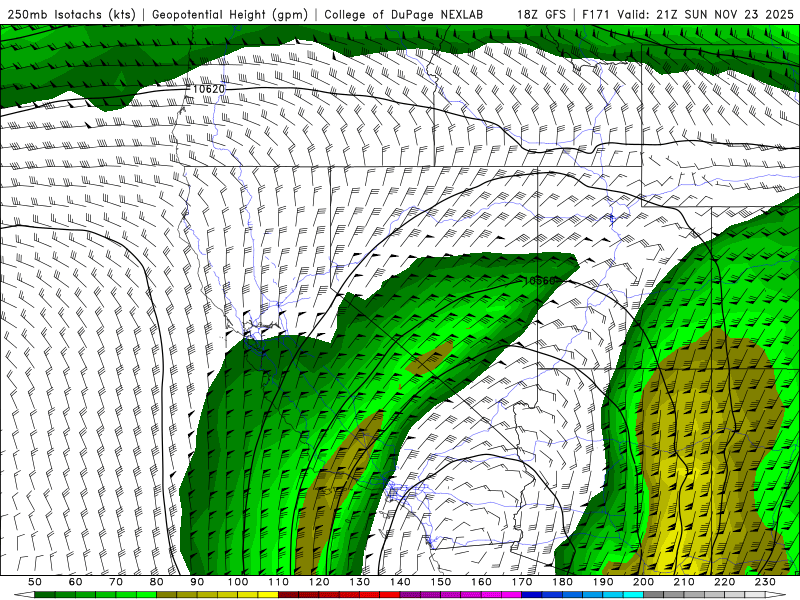
Task: Click the 10620 height contour label
Action: click(x=209, y=89)
